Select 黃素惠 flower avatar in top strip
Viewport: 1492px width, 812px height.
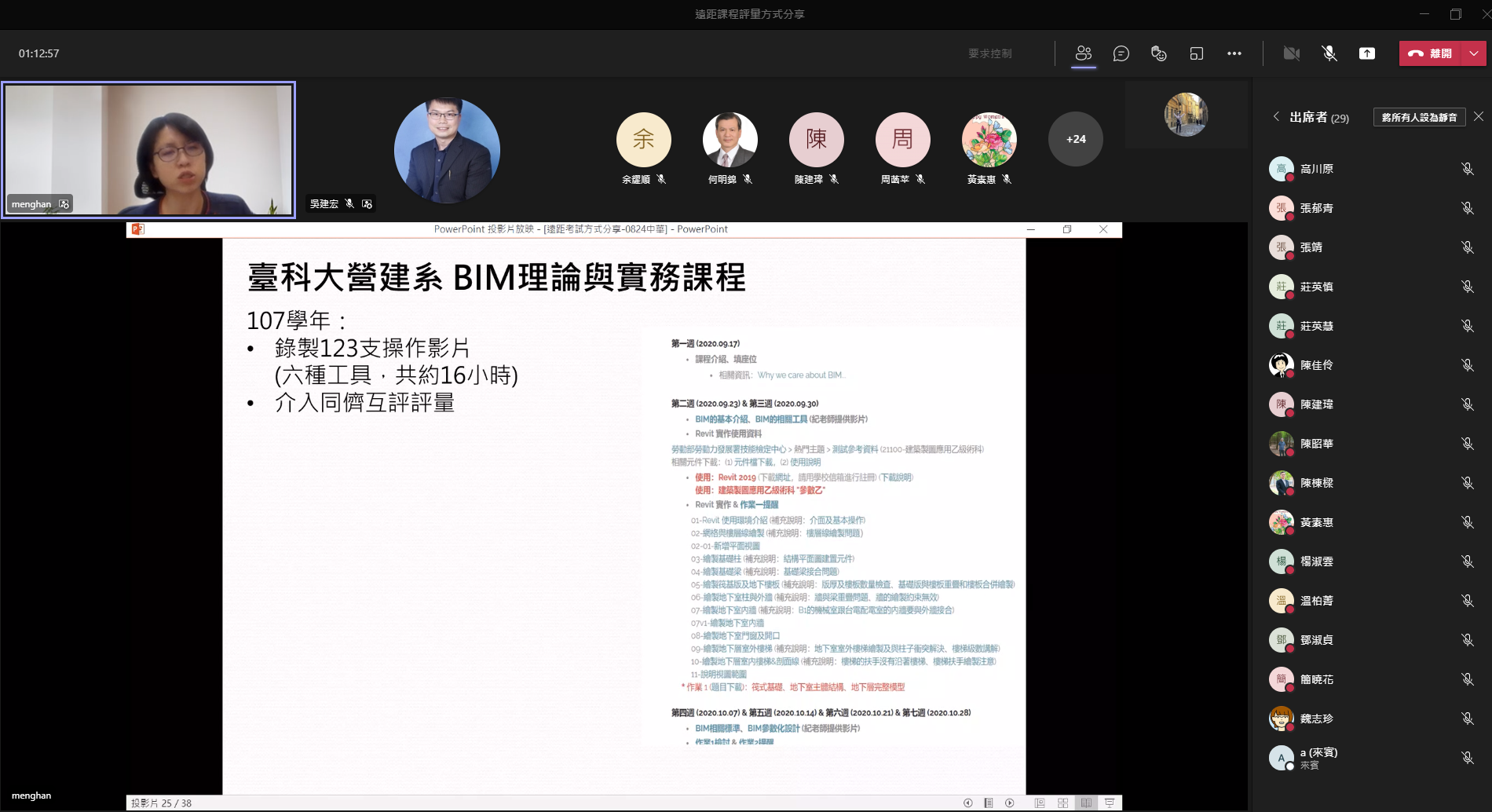pyautogui.click(x=989, y=139)
